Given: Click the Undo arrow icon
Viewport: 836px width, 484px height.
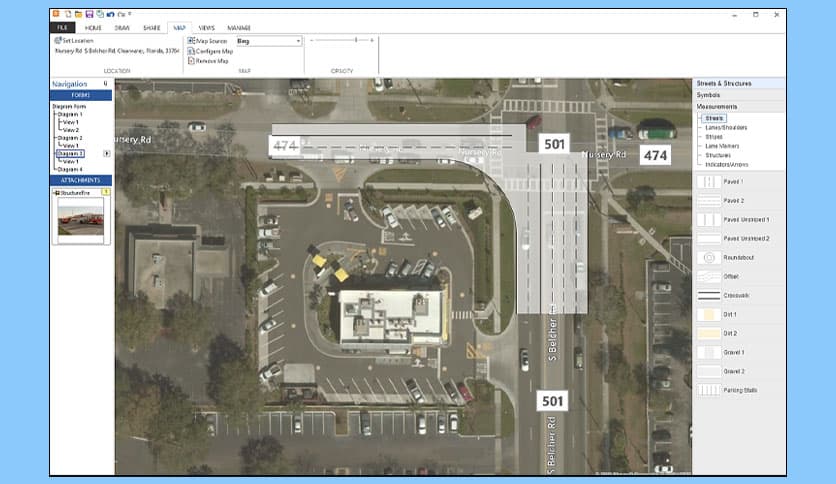Looking at the screenshot, I should click(x=110, y=14).
